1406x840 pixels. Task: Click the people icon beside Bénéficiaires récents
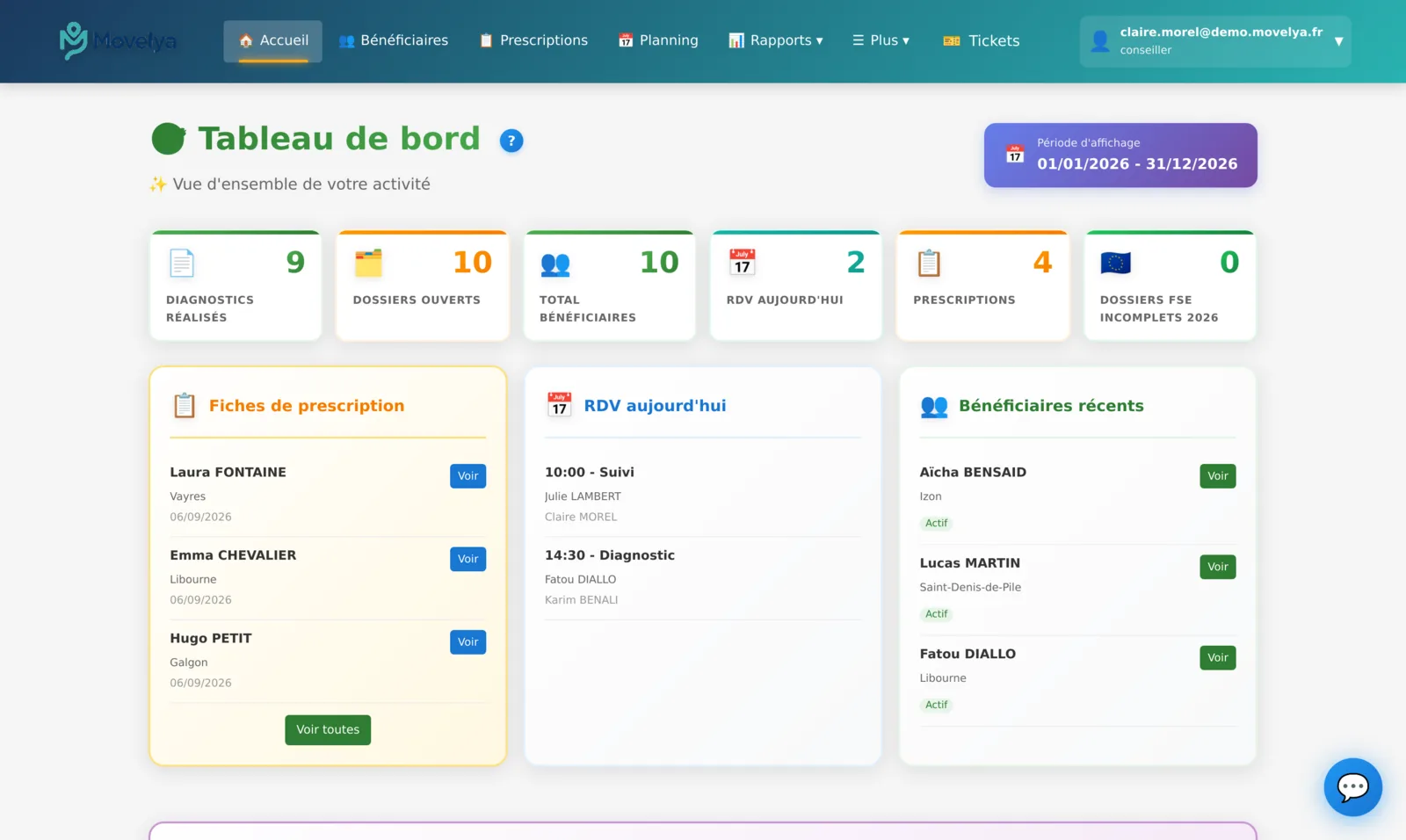[x=934, y=406]
